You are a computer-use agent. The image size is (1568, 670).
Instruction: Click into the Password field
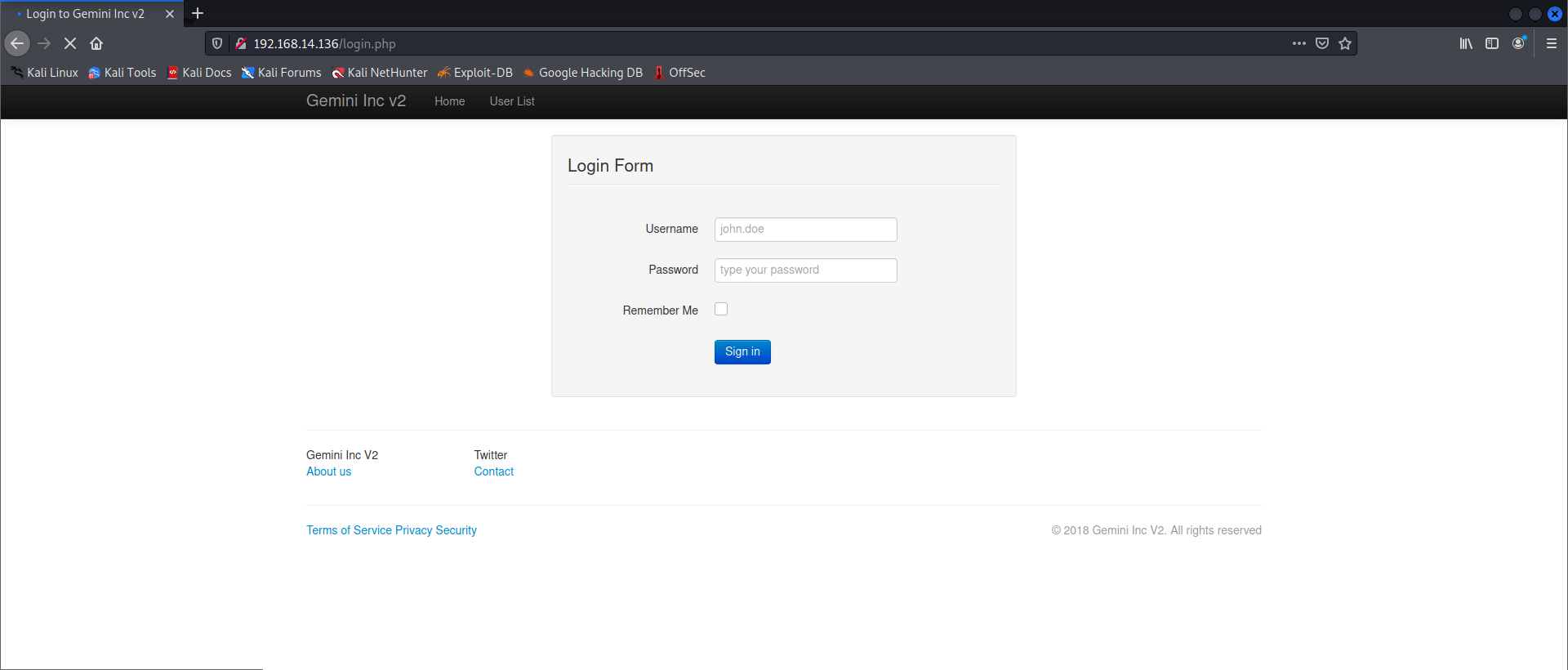(805, 270)
